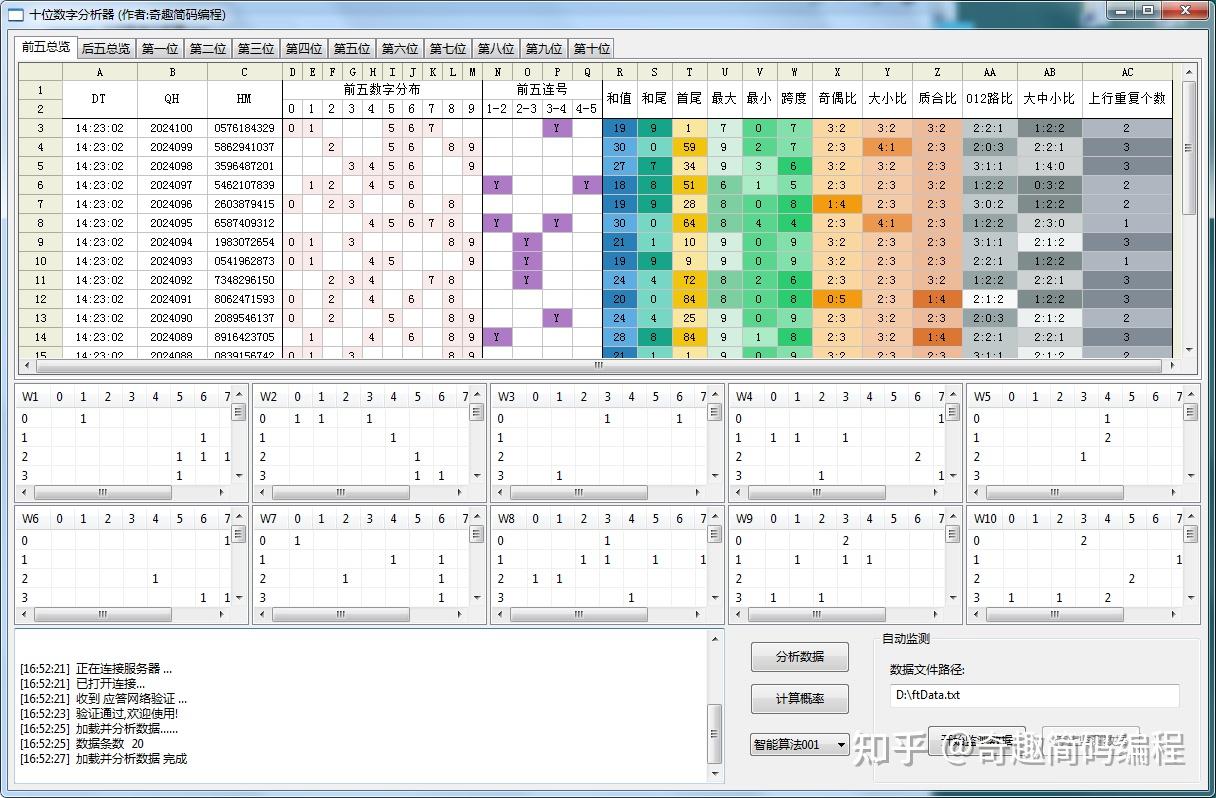Click the QH cell 2024100

click(172, 128)
